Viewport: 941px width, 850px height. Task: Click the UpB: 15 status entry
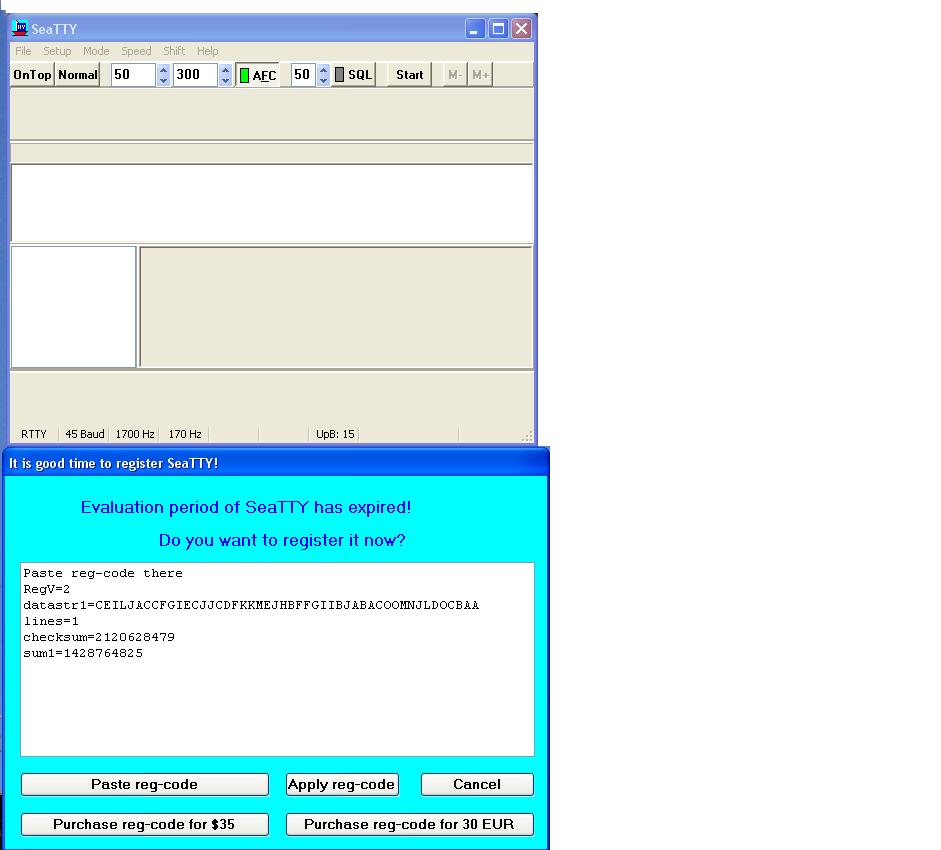click(335, 434)
